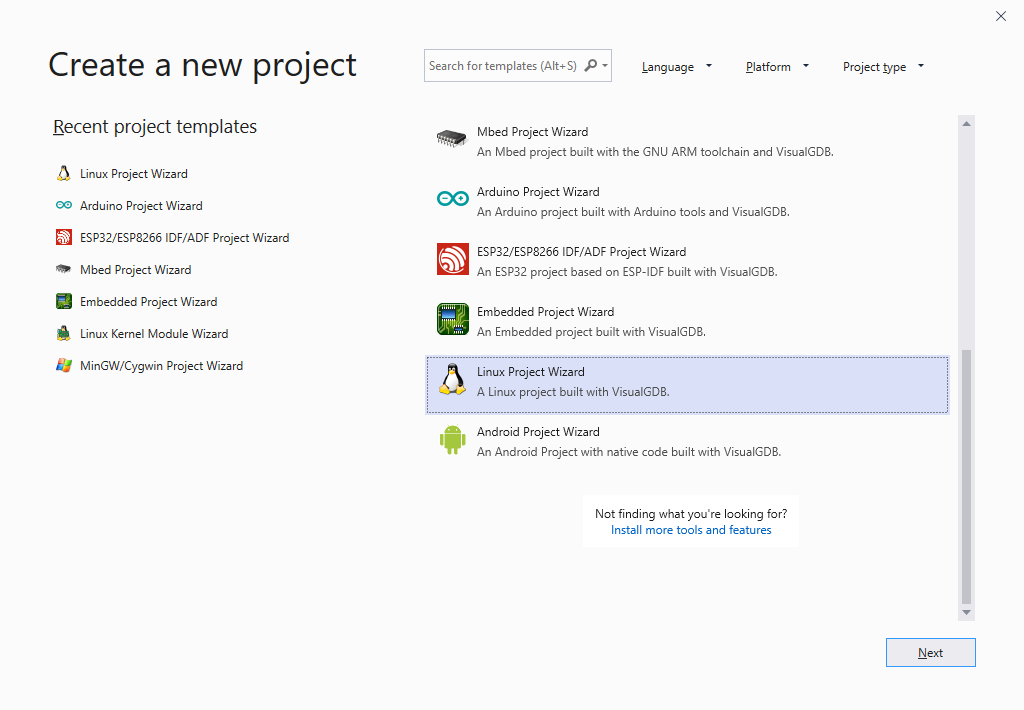The height and width of the screenshot is (710, 1024).
Task: Click the Embedded board icon in recent templates
Action: click(x=63, y=301)
